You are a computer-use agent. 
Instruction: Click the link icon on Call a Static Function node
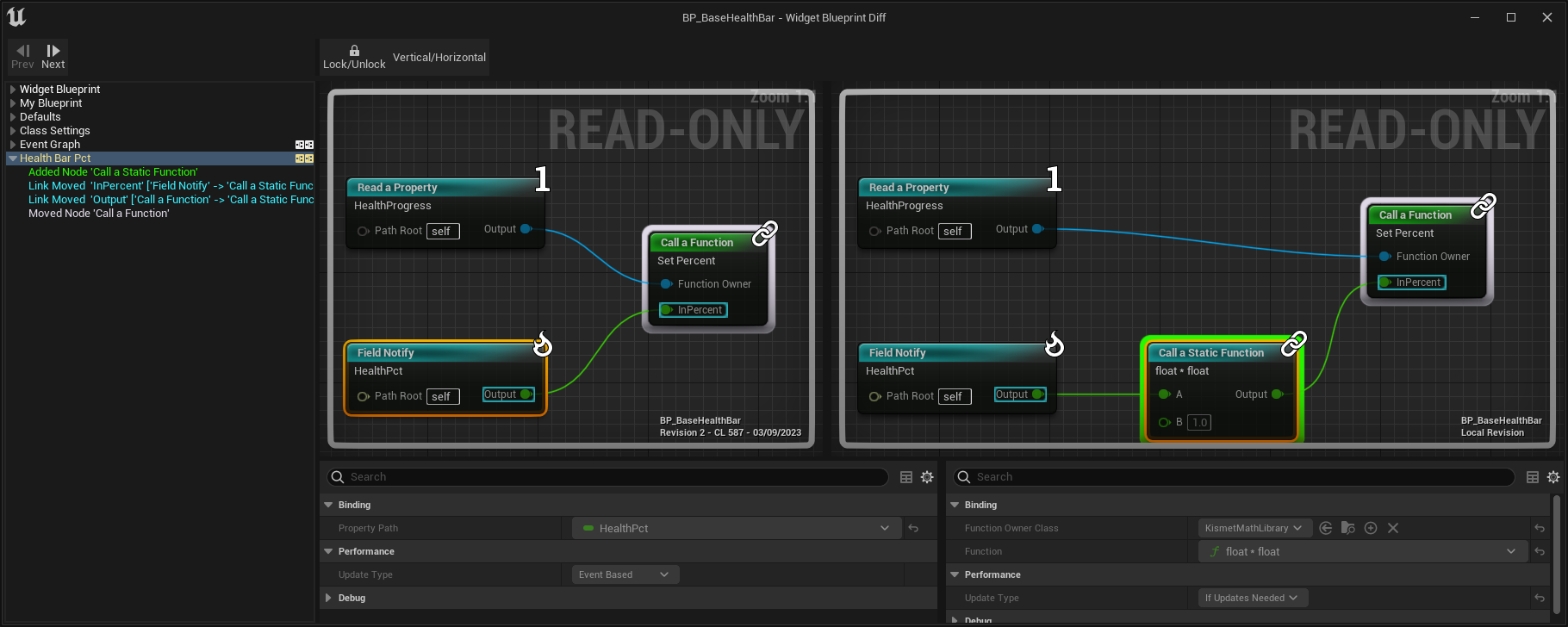(1293, 343)
